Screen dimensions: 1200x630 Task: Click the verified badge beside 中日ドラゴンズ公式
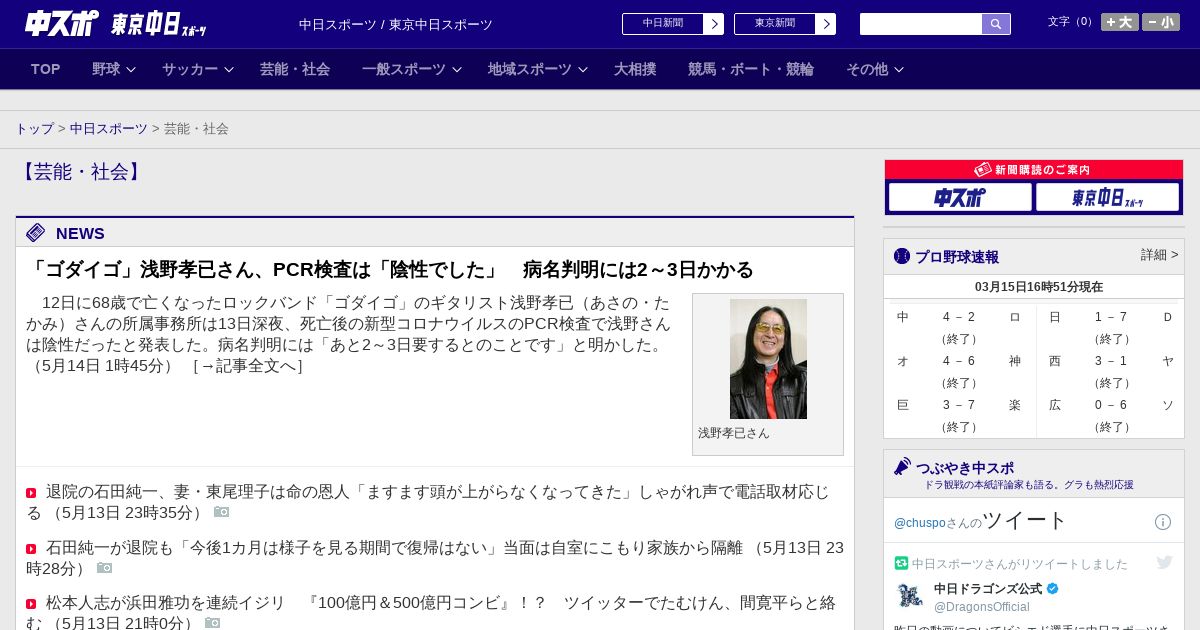coord(1052,588)
